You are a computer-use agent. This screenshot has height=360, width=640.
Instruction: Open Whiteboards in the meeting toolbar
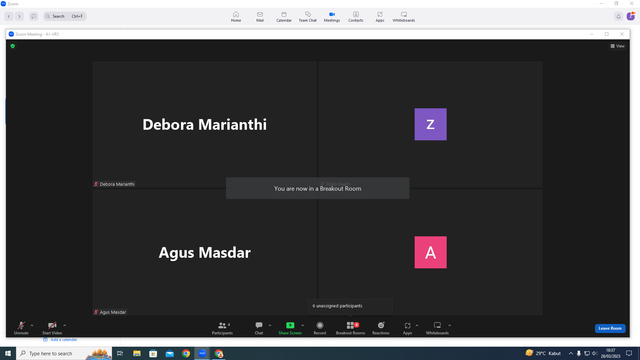pos(437,328)
